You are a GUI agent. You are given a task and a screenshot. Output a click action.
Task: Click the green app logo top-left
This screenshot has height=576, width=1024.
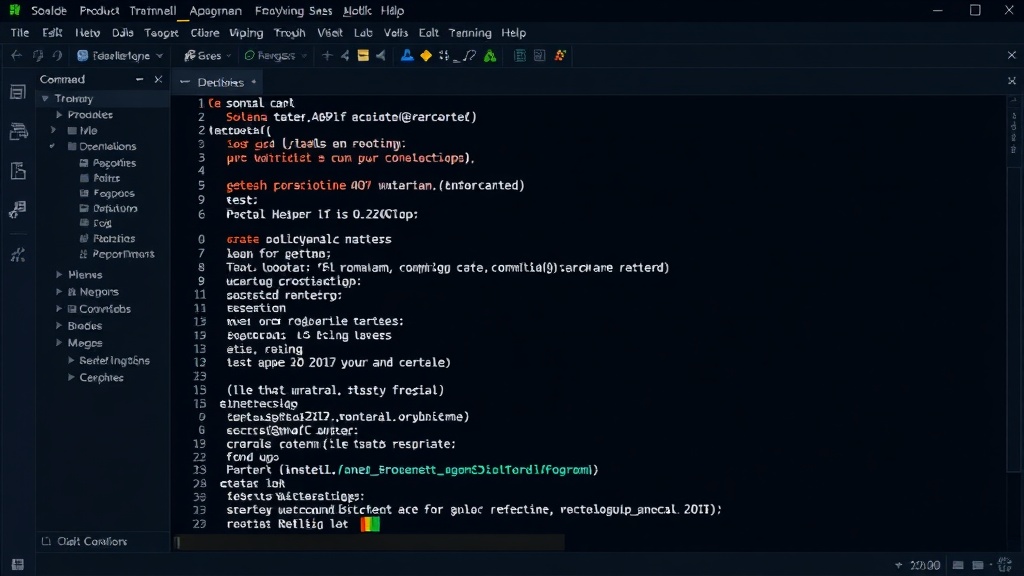(x=14, y=10)
